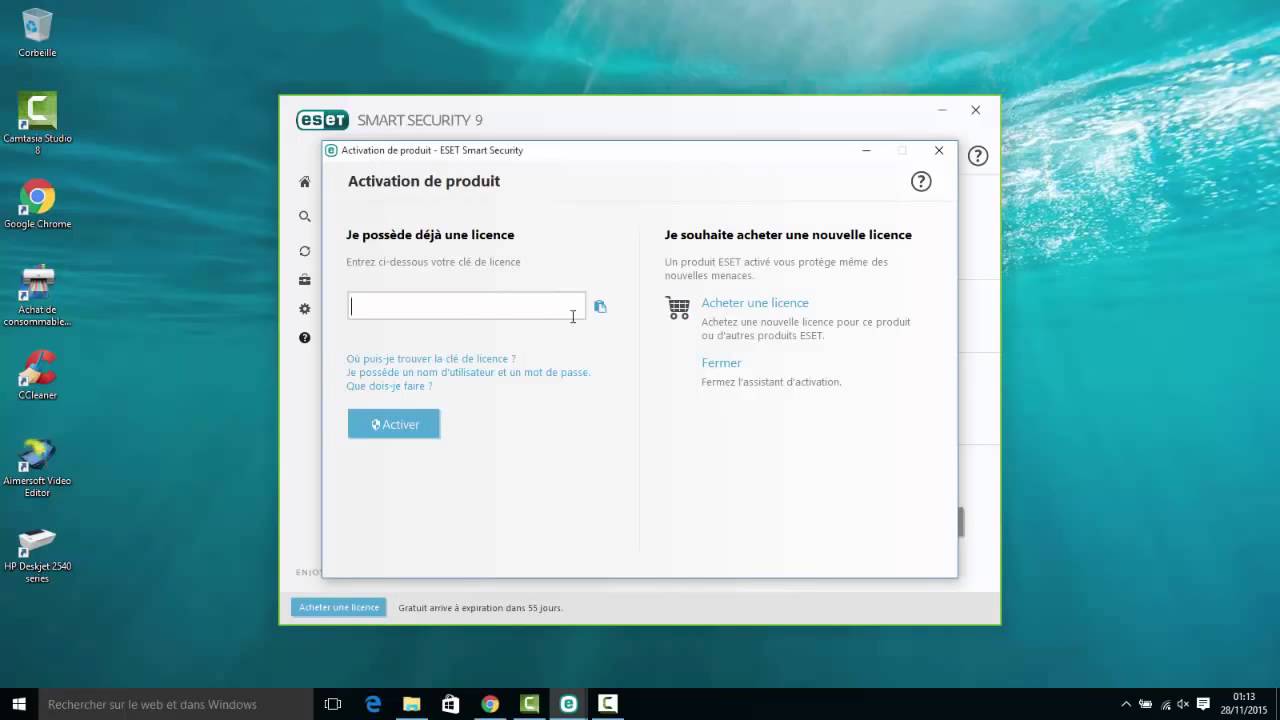Viewport: 1280px width, 720px height.
Task: Open the clock and date in taskbar
Action: (1243, 704)
